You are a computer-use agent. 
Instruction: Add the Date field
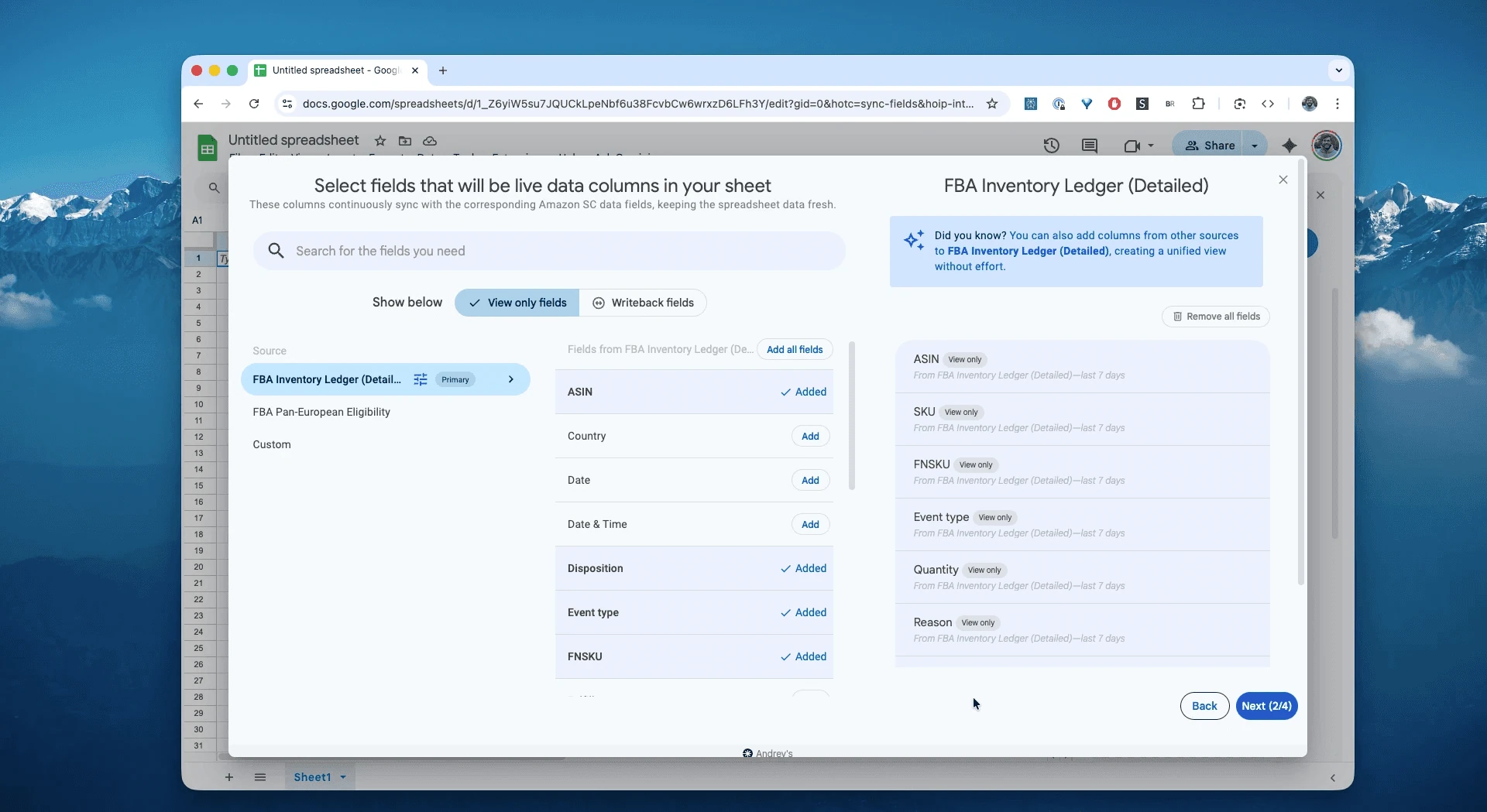click(810, 480)
